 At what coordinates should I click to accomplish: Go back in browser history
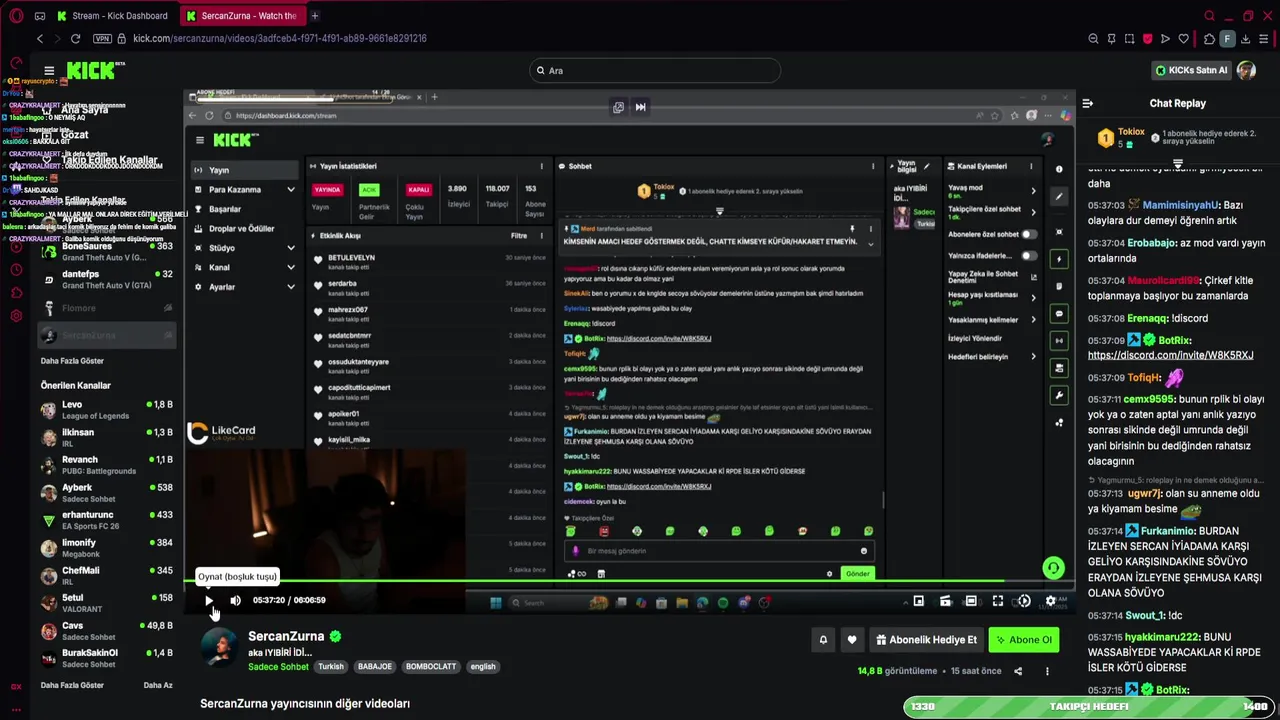40,38
